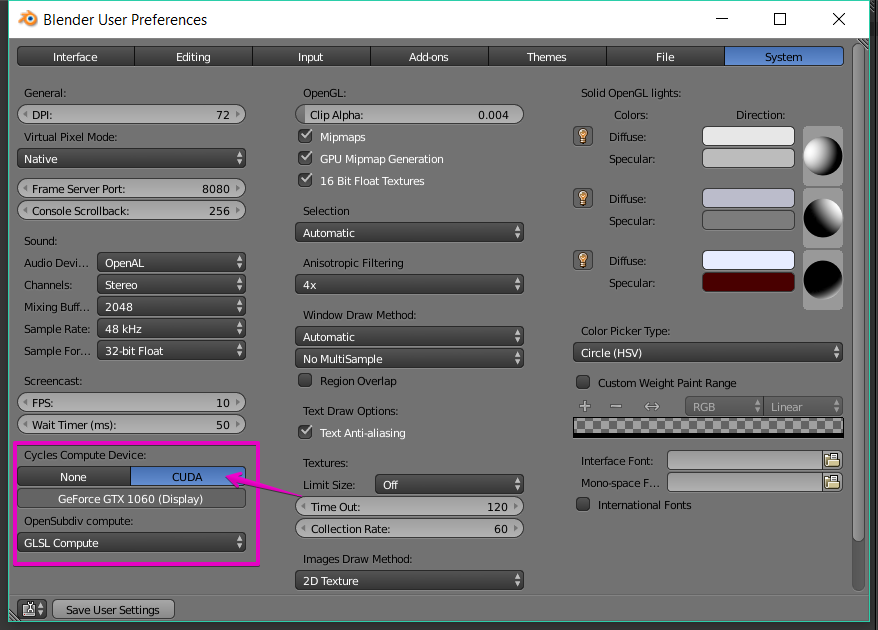The width and height of the screenshot is (878, 630).
Task: Click Frame Server Port field
Action: pos(132,188)
